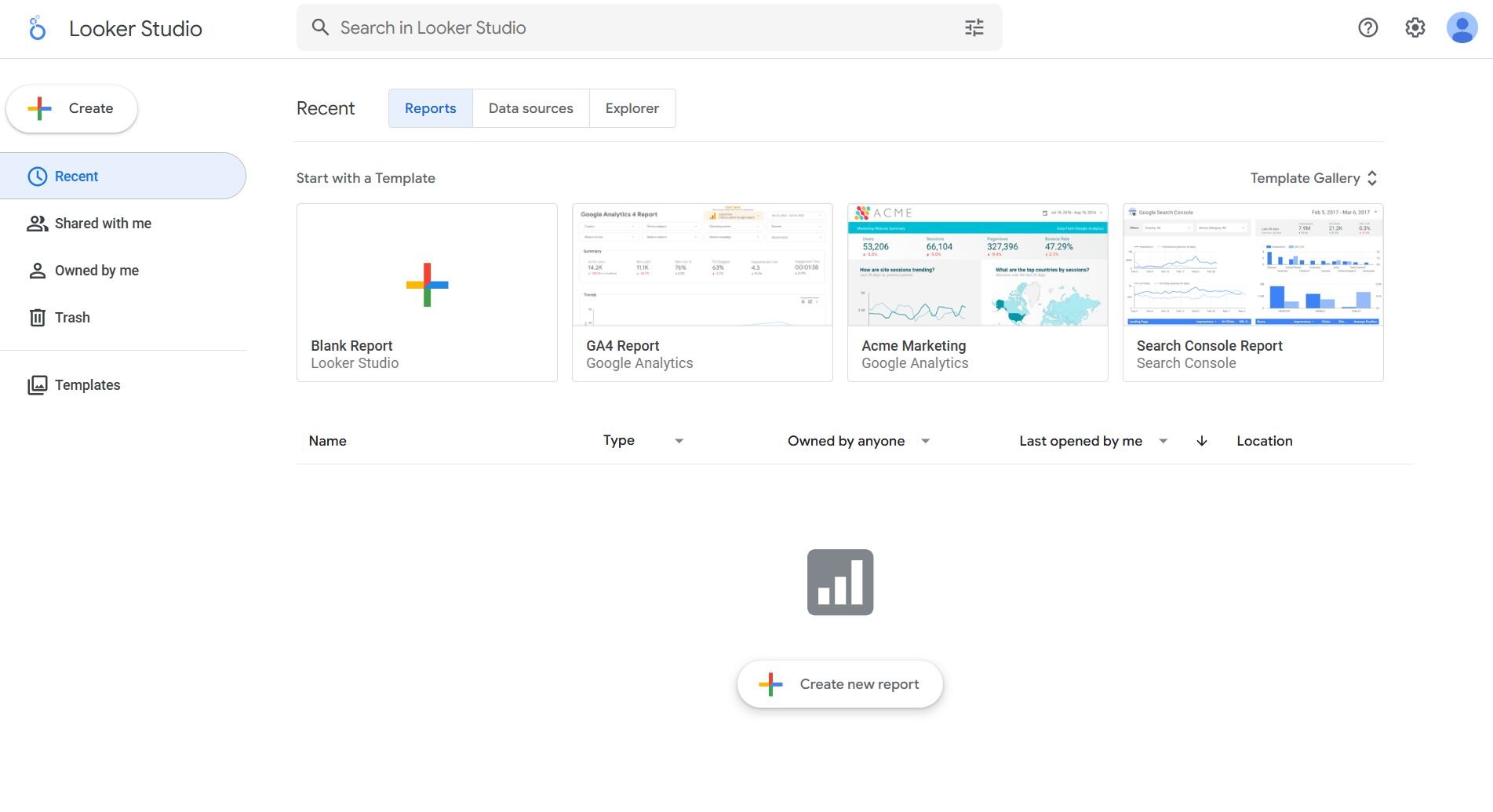Image resolution: width=1493 pixels, height=812 pixels.
Task: Expand the Type filter dropdown
Action: point(679,441)
